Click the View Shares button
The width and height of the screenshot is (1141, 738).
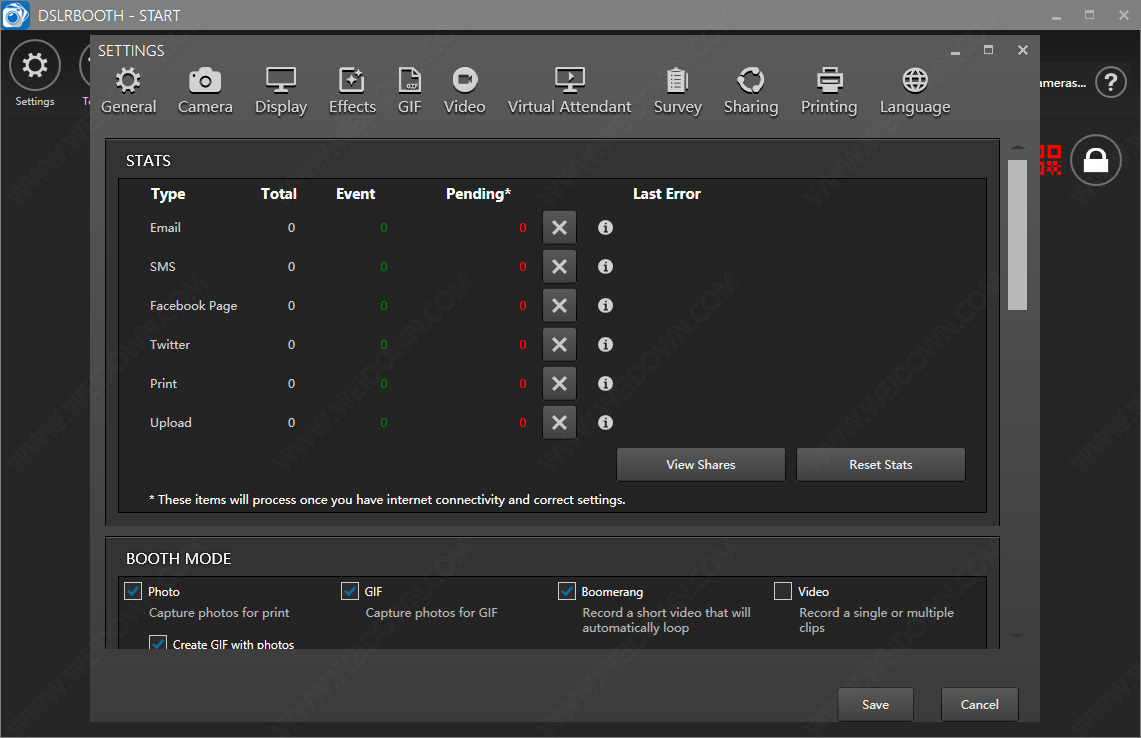pos(701,464)
